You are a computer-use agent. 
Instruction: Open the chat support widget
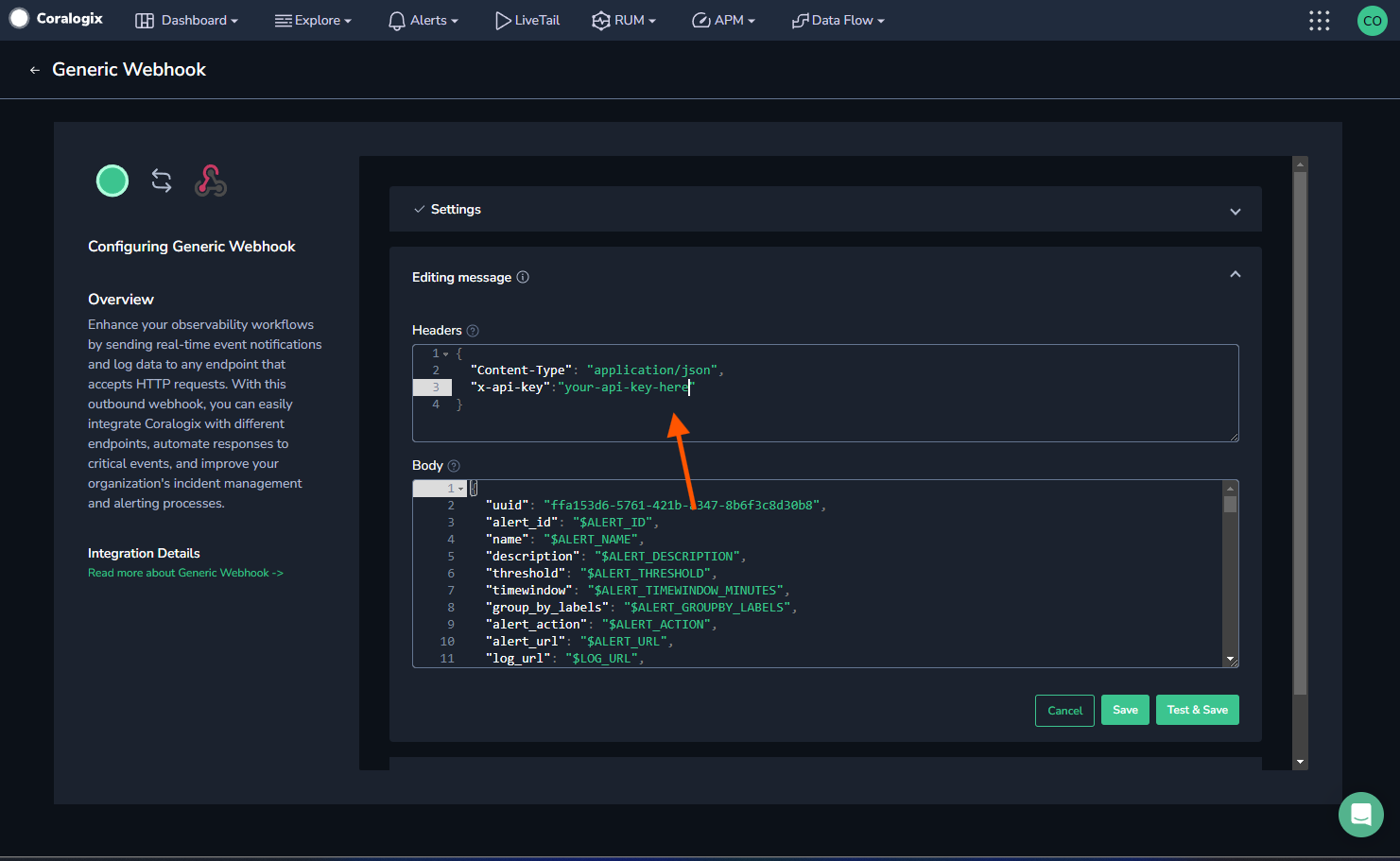[x=1361, y=815]
